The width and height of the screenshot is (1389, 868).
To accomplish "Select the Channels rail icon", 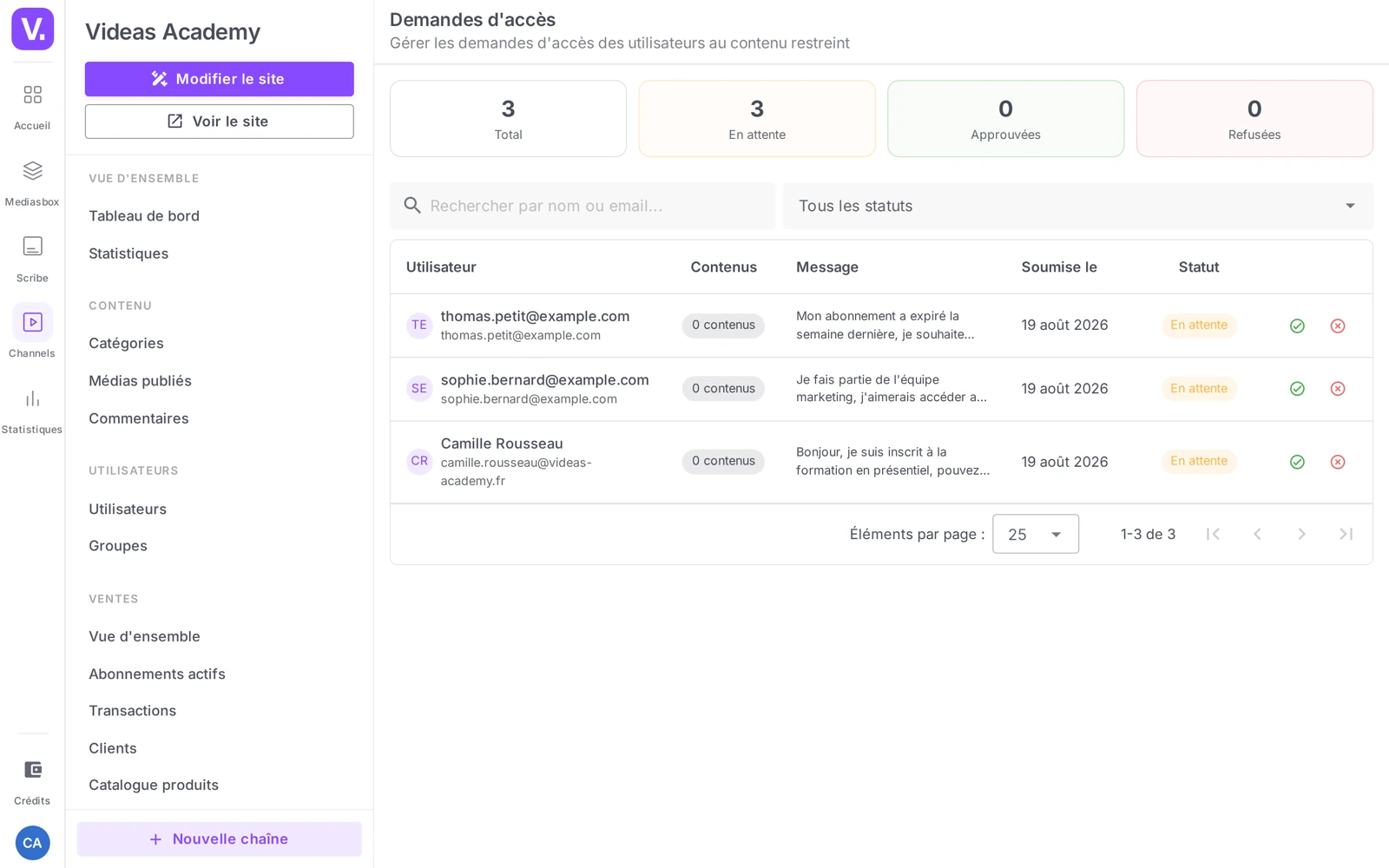I will 32,322.
